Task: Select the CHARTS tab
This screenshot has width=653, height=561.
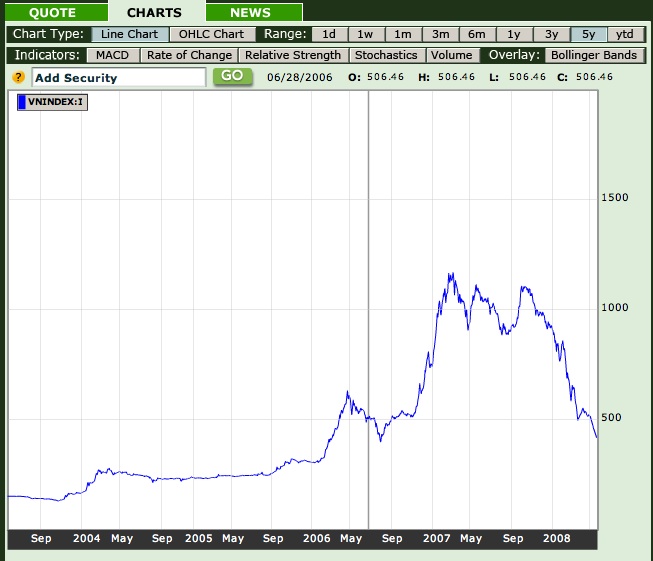Action: (154, 13)
